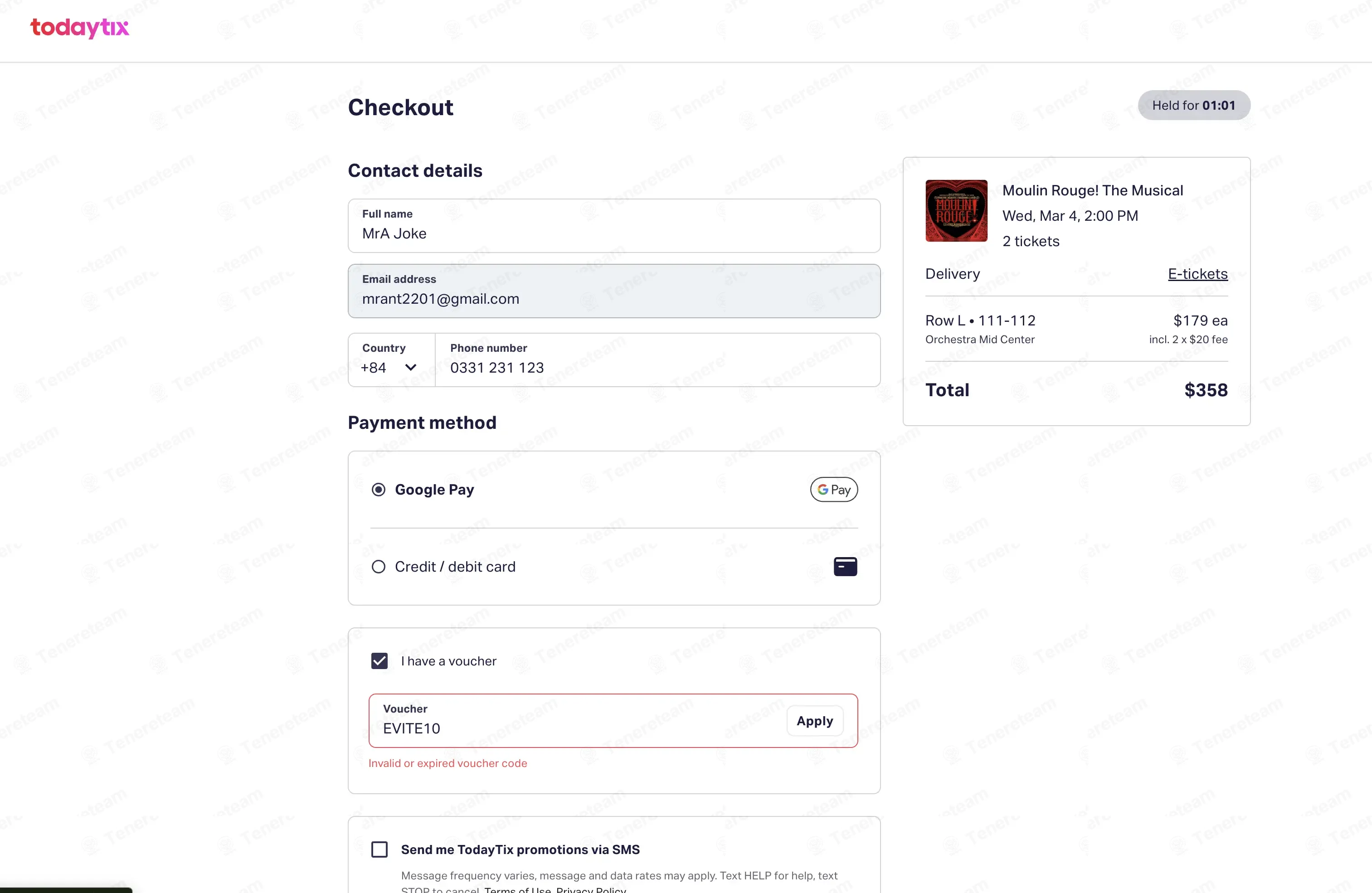This screenshot has height=893, width=1372.
Task: Apply the voucher code
Action: point(815,721)
